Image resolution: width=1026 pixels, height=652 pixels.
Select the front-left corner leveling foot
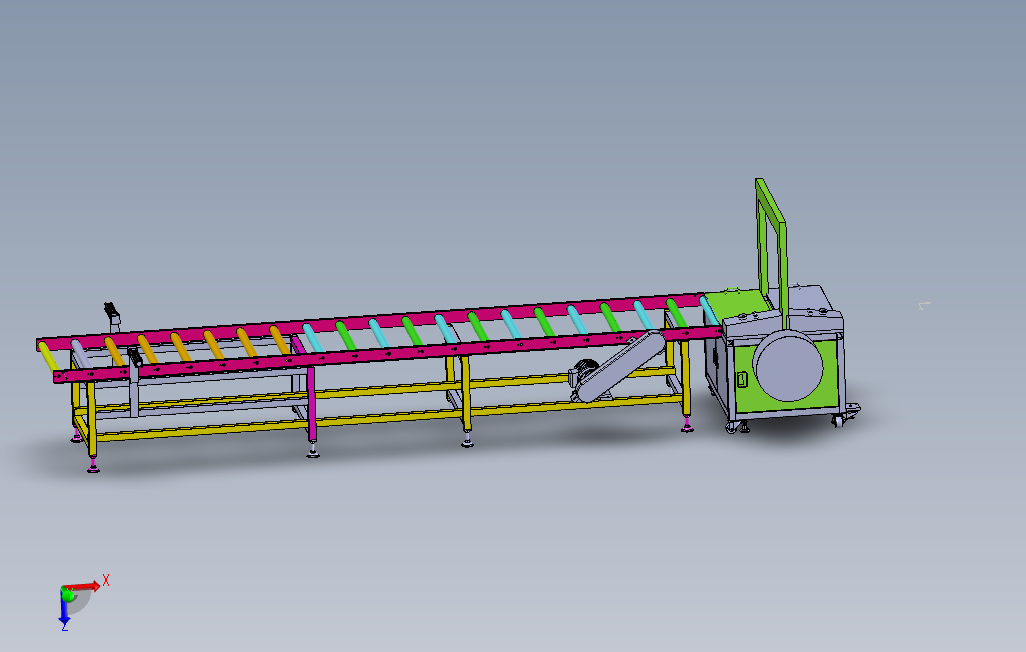click(93, 465)
